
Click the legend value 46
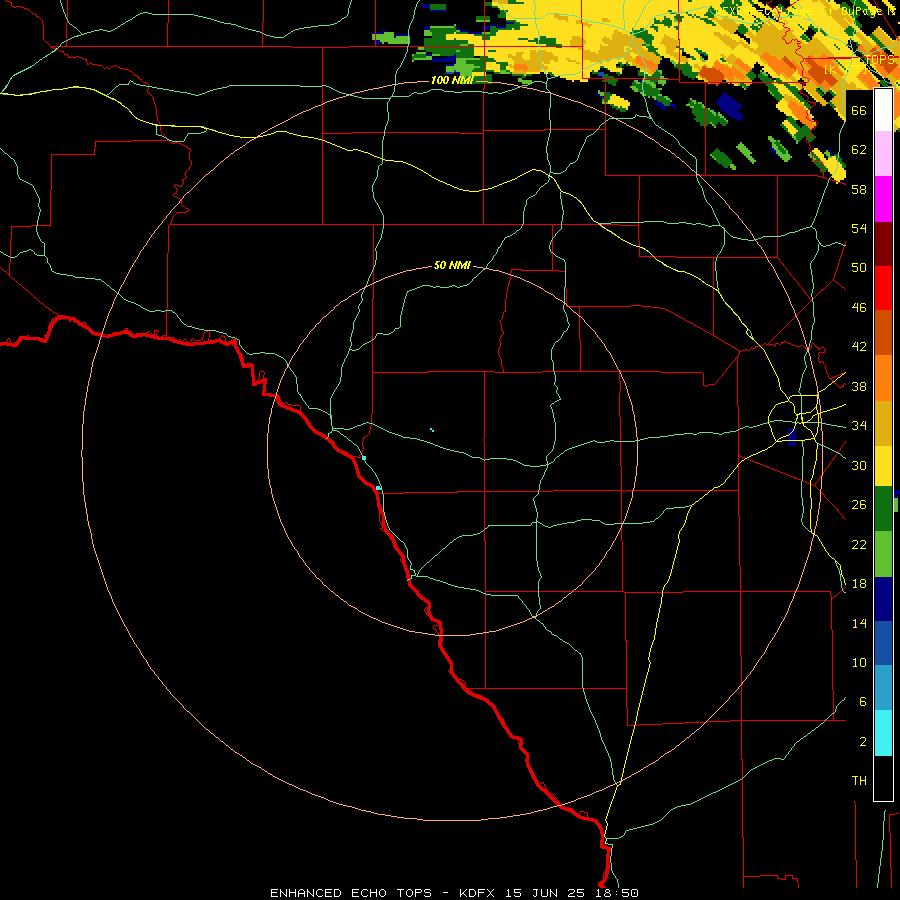coord(859,308)
